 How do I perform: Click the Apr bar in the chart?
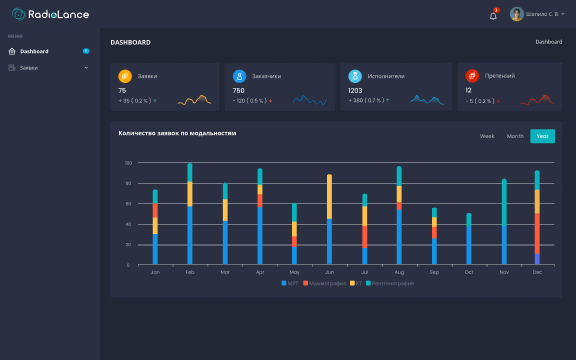(260, 216)
